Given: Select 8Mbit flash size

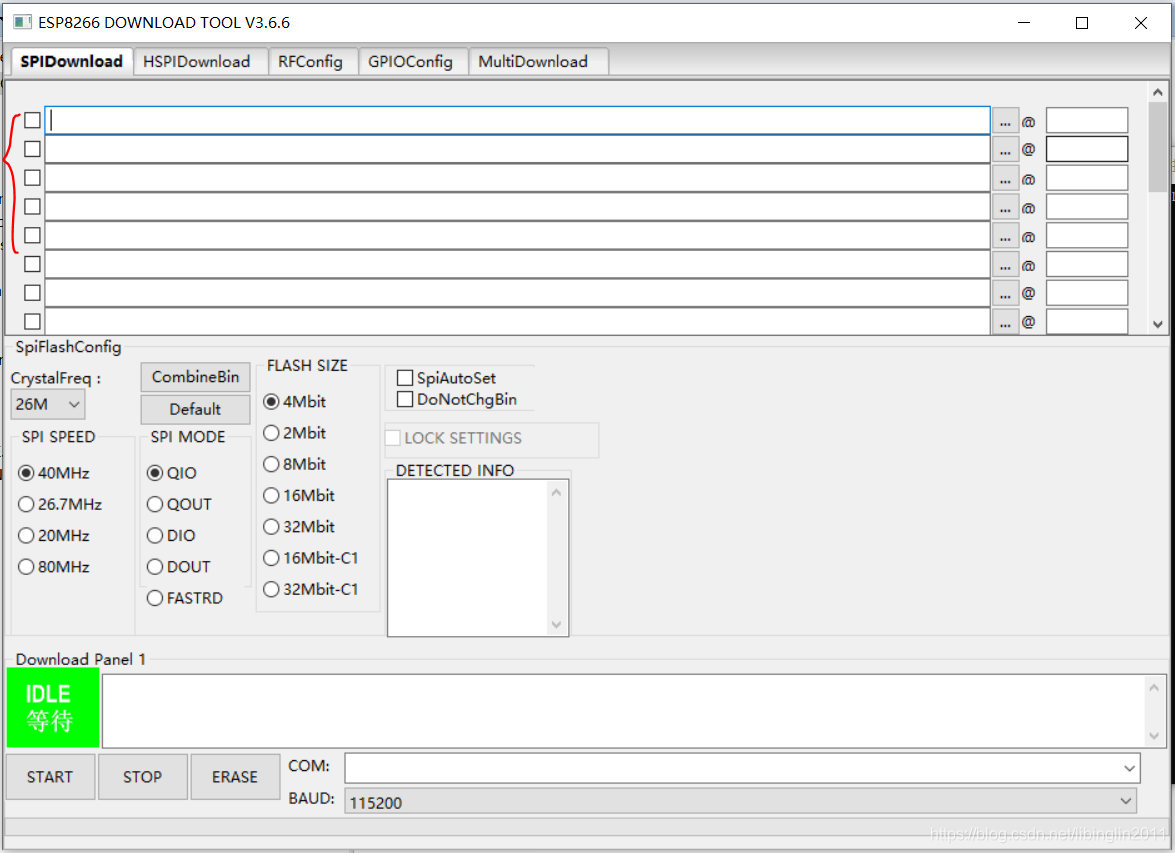Looking at the screenshot, I should (294, 465).
